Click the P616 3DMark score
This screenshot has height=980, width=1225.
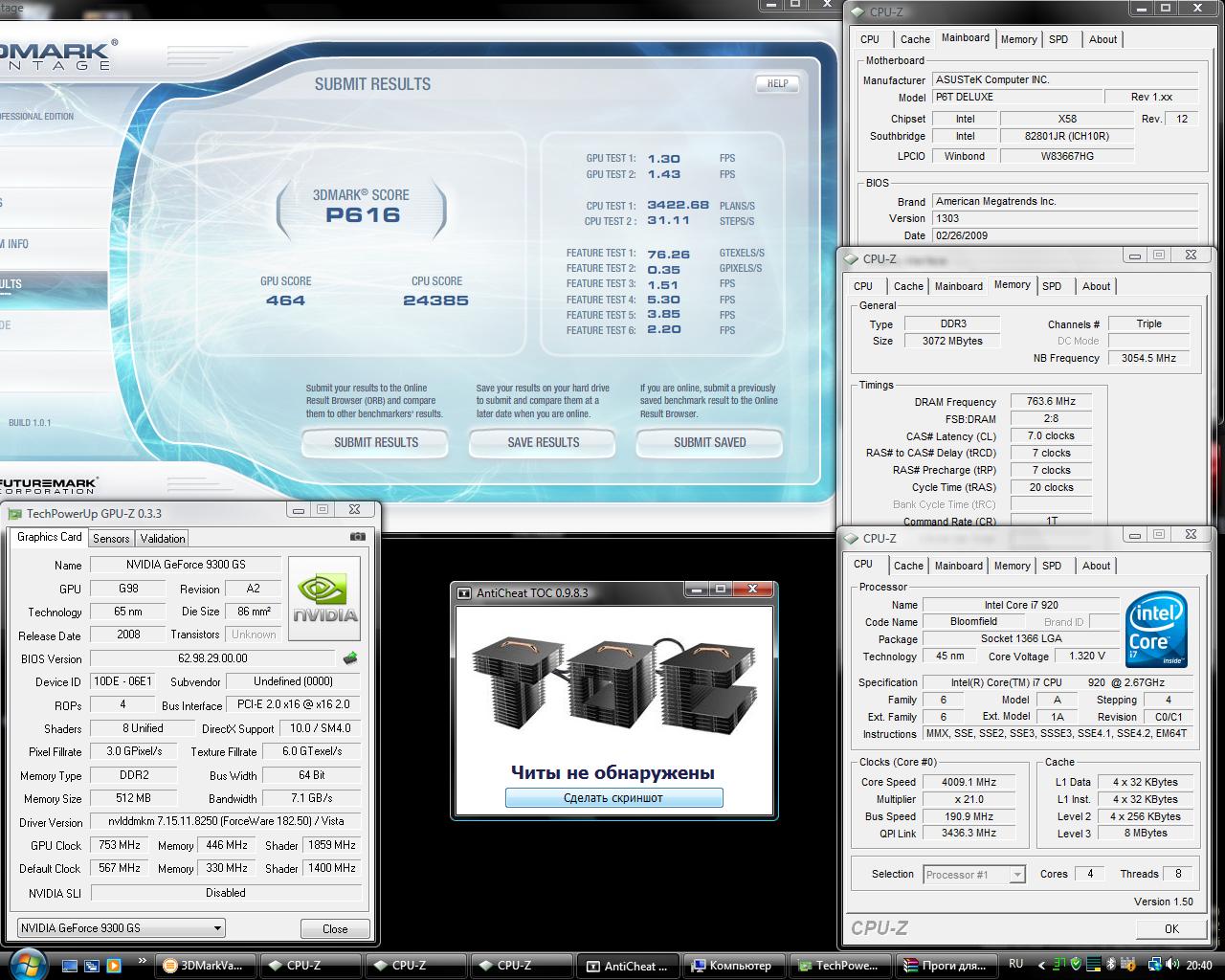[363, 214]
